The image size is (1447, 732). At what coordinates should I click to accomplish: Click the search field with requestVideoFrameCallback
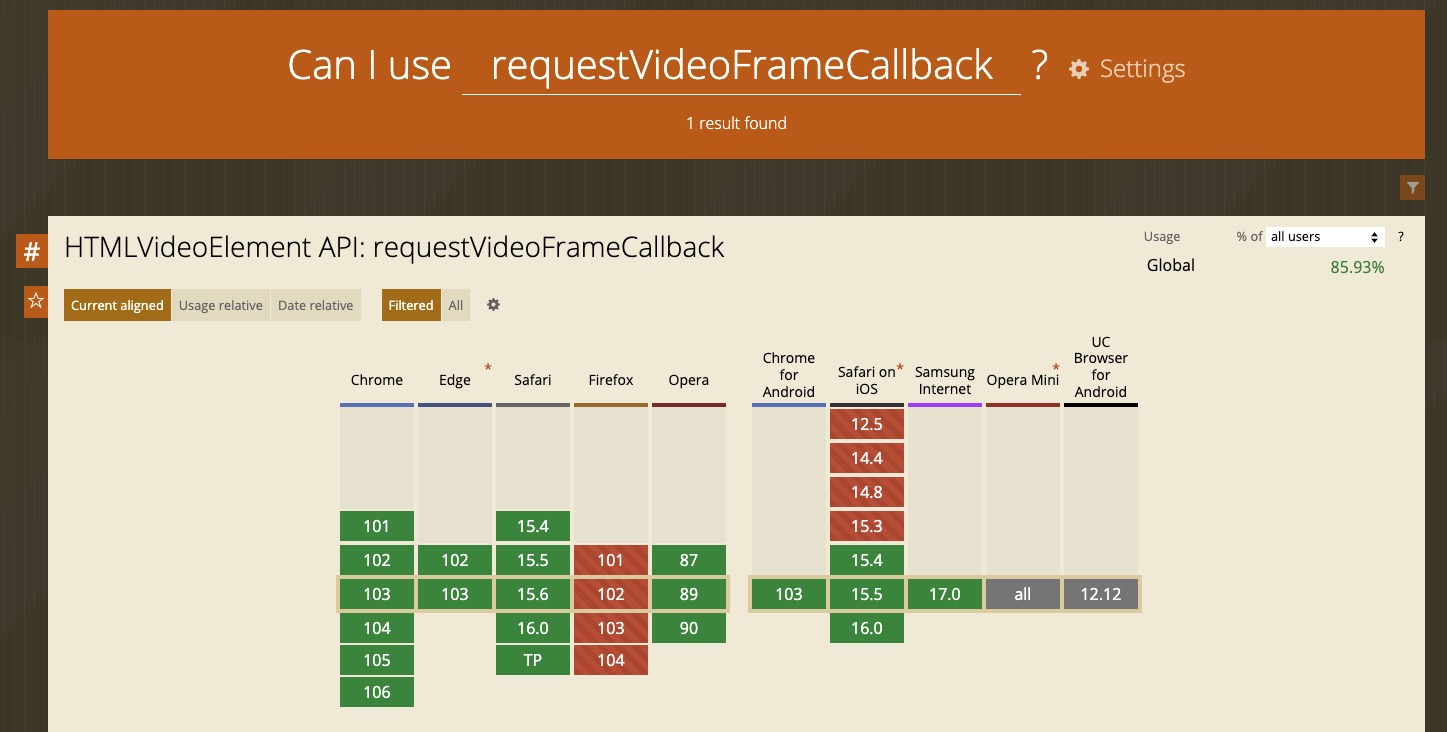coord(741,65)
